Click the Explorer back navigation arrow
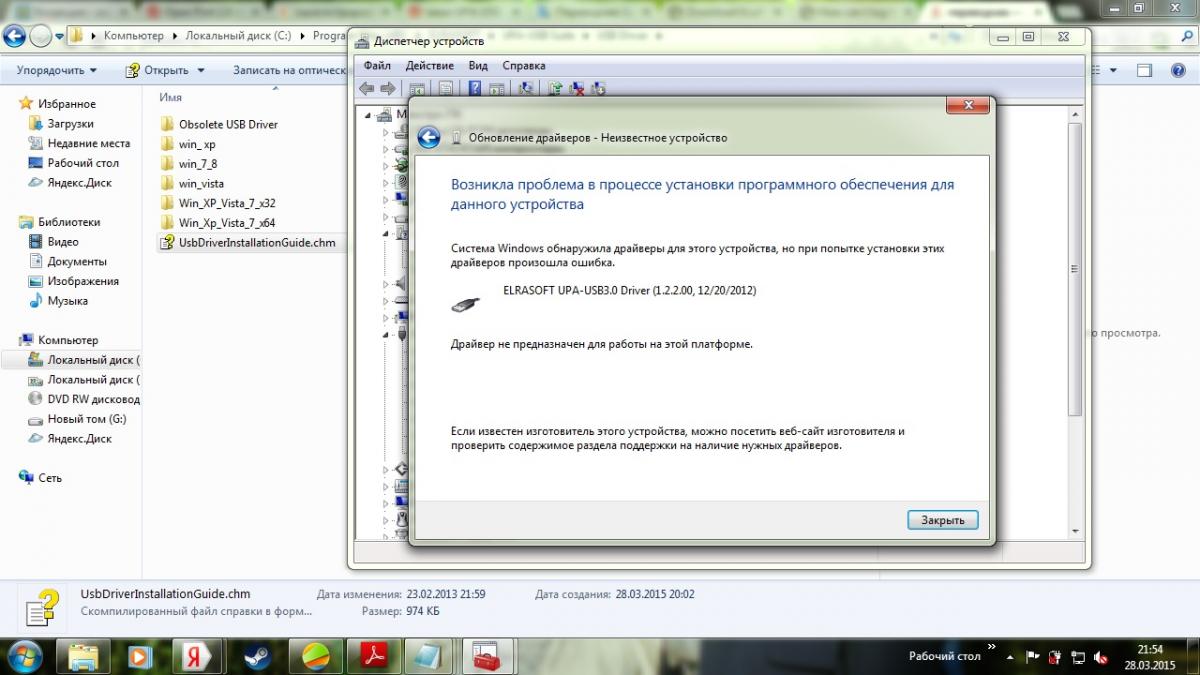The height and width of the screenshot is (675, 1200). coord(15,36)
